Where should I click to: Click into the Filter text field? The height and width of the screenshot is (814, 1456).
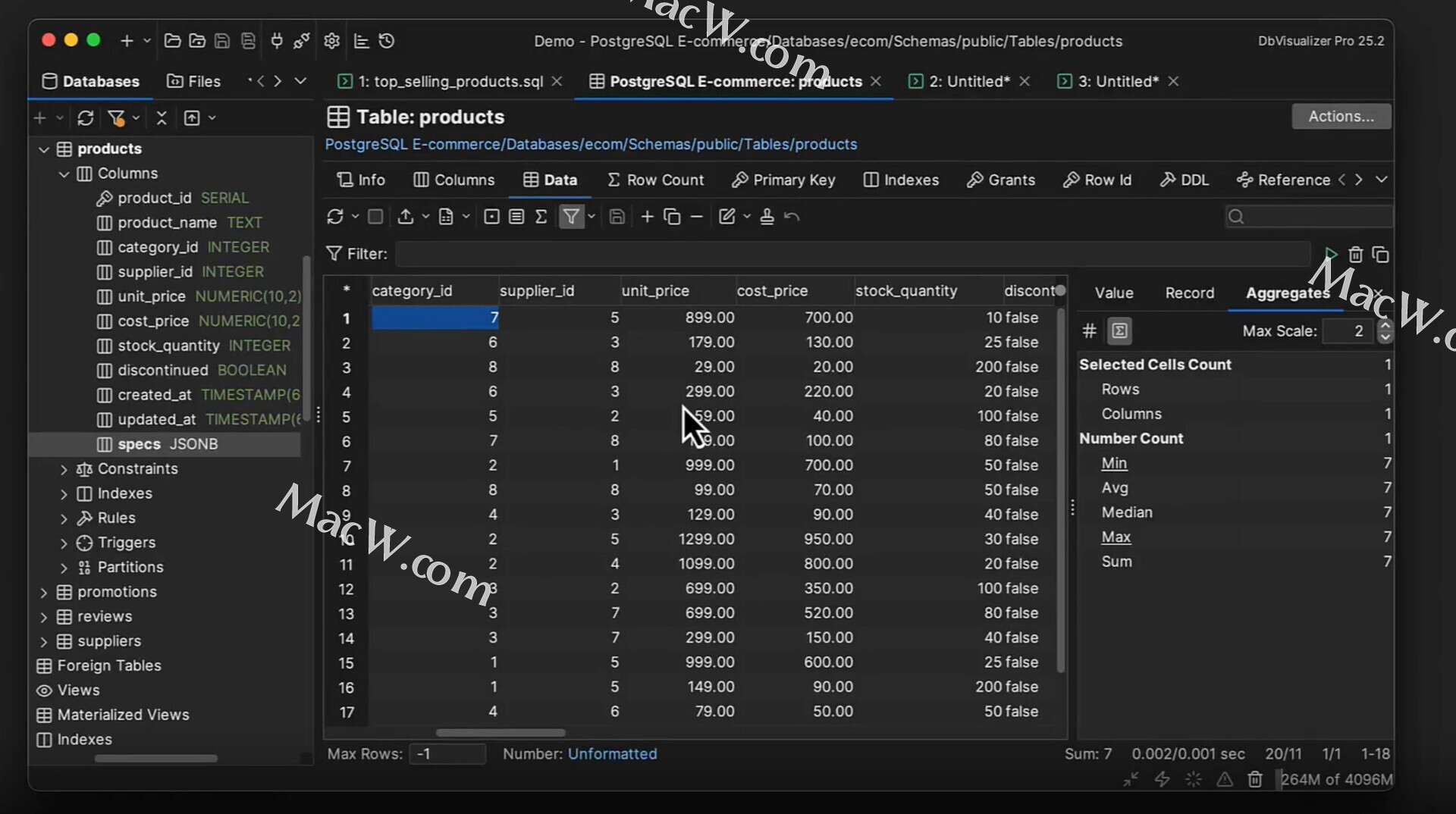click(852, 254)
